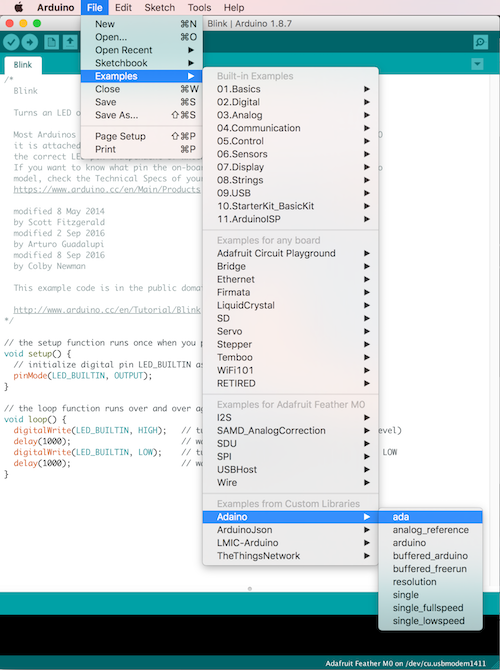
Task: Expand the 02.Digital examples submenu
Action: click(x=291, y=102)
